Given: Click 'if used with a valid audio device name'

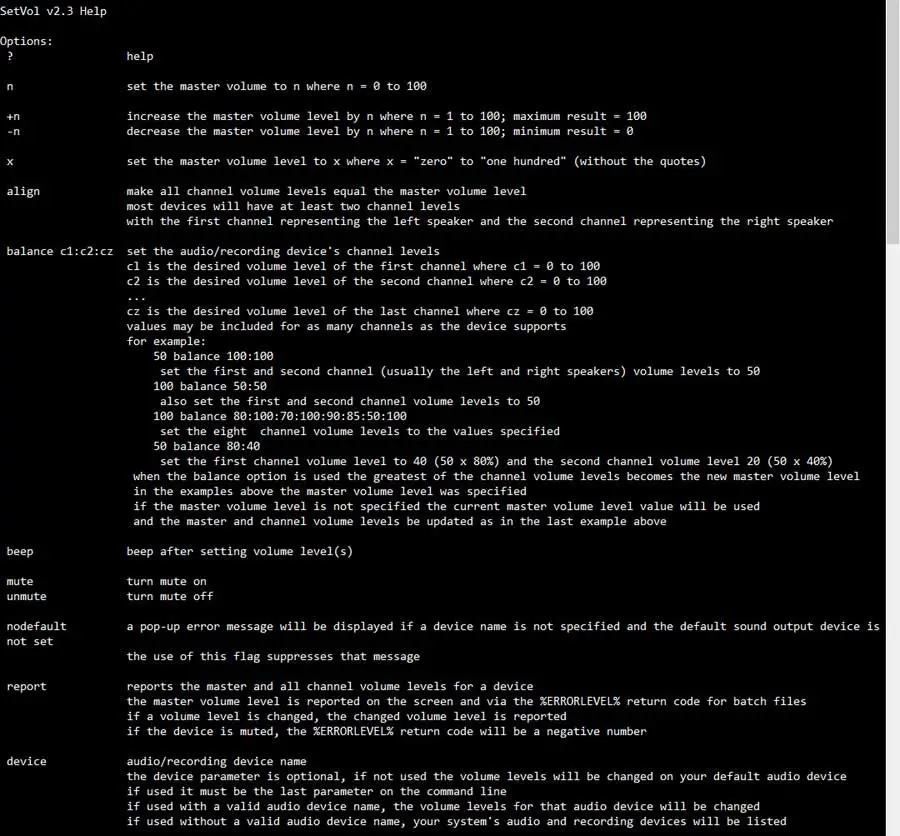Looking at the screenshot, I should pos(443,806).
